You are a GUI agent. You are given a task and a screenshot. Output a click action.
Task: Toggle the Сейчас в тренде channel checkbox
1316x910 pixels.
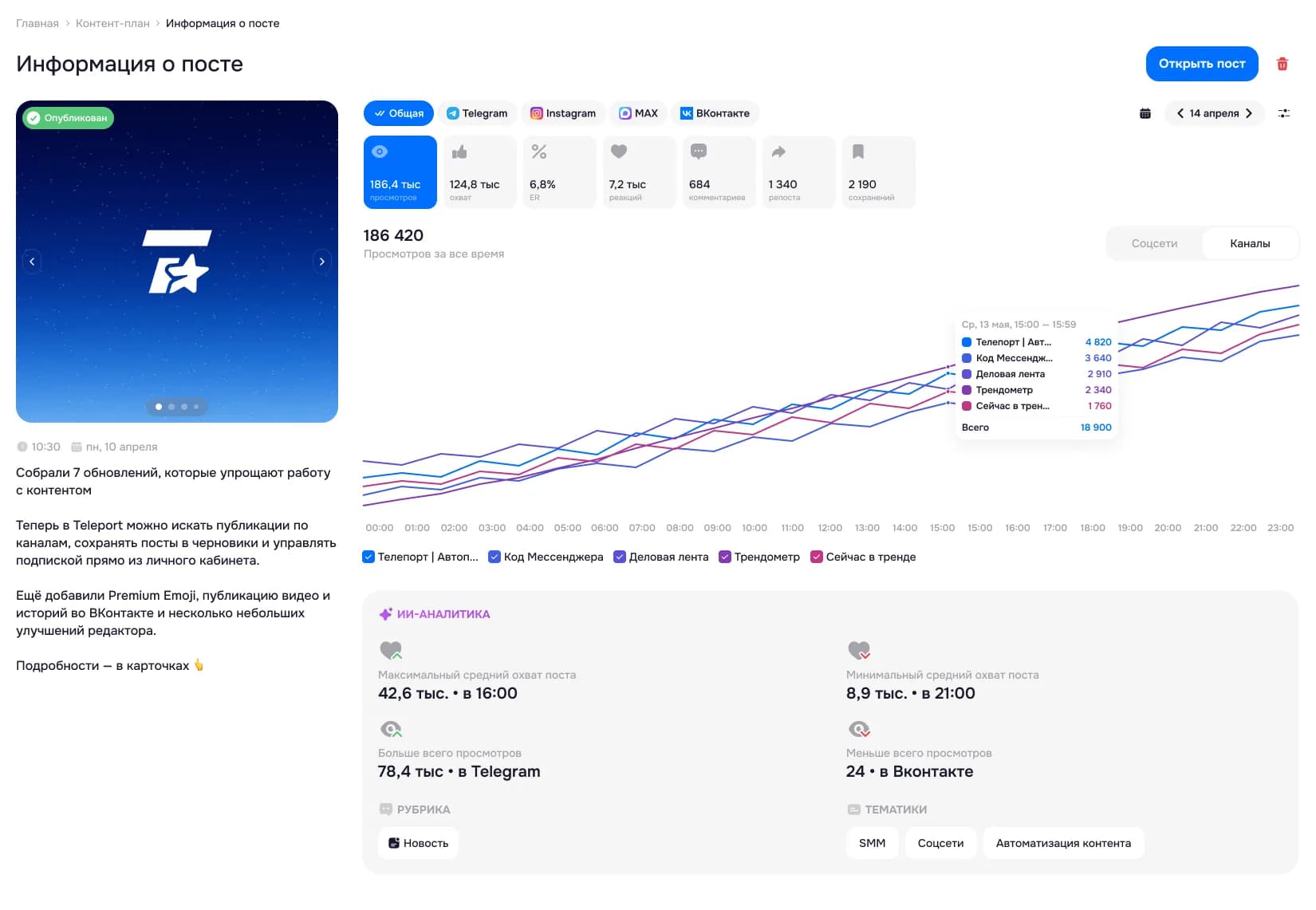tap(817, 557)
